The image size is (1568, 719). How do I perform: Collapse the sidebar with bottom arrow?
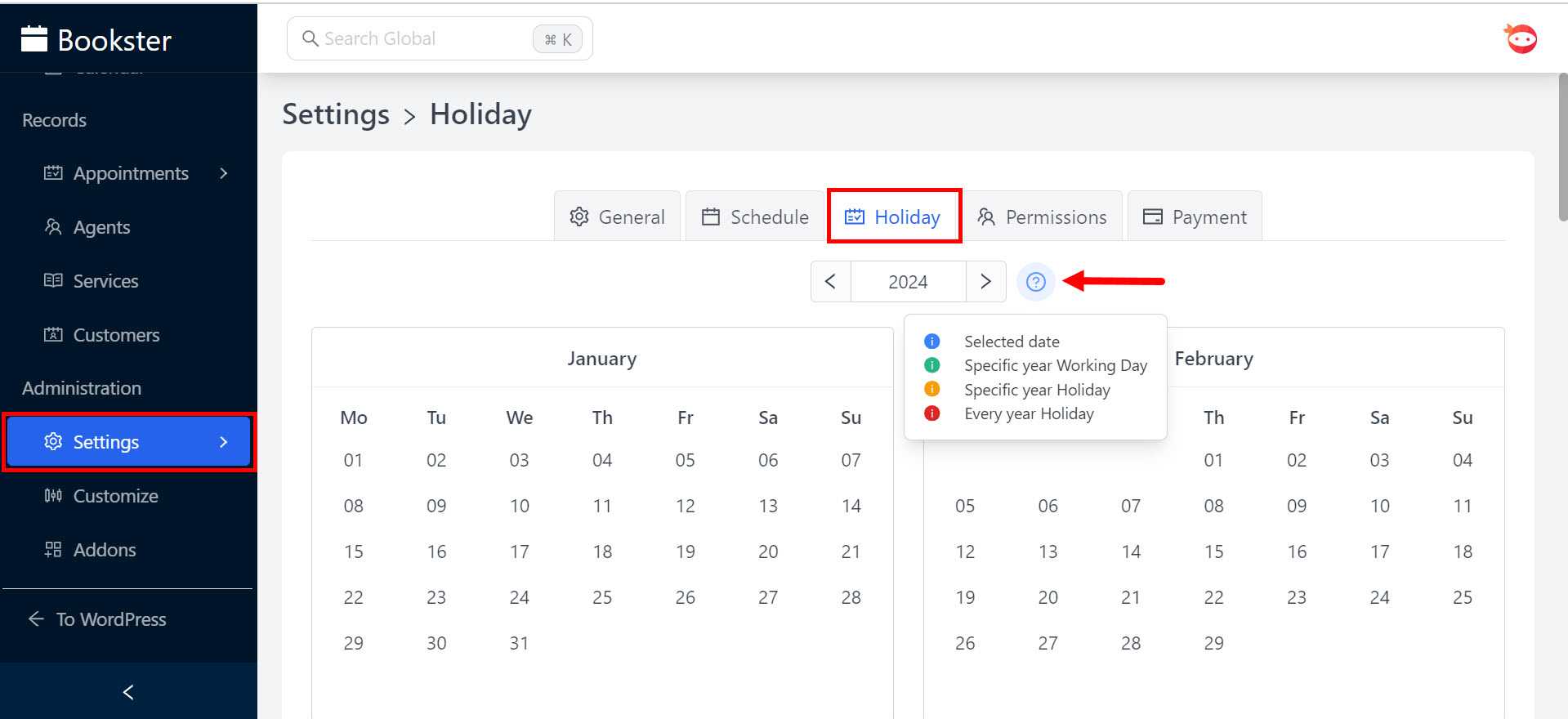(128, 692)
